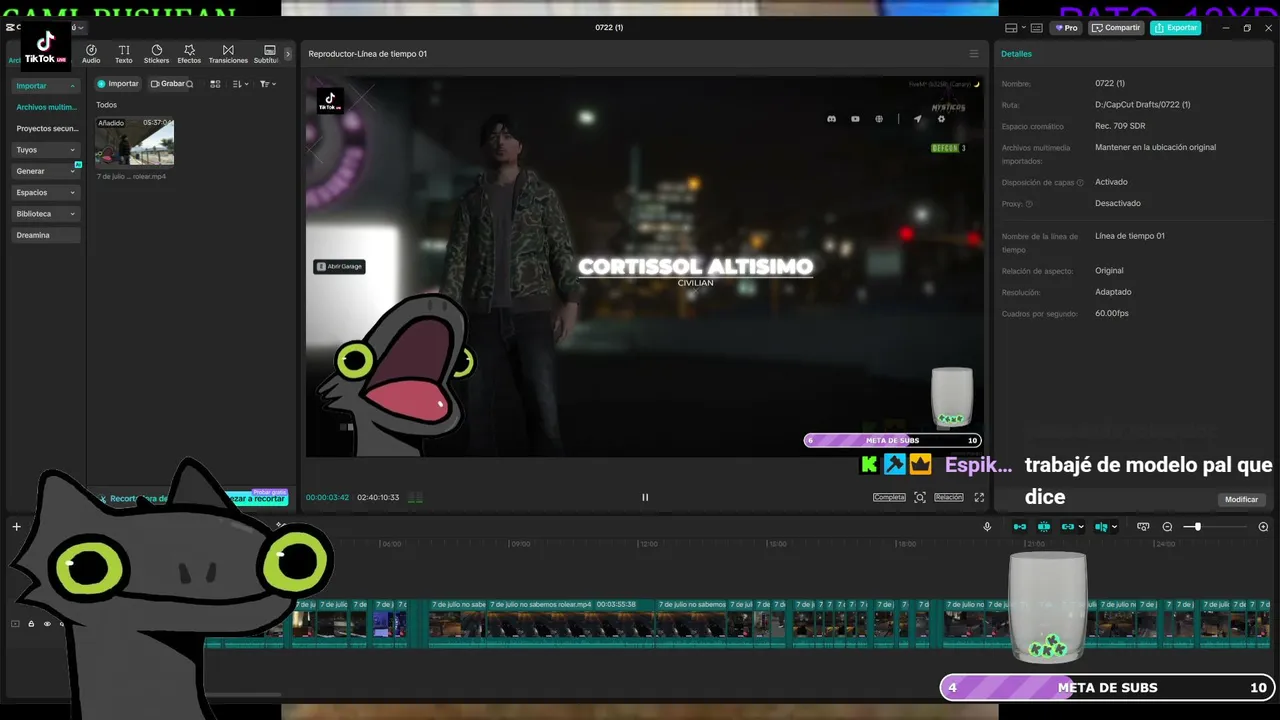Adjust the timeline zoom slider
This screenshot has width=1280, height=720.
click(x=1197, y=527)
